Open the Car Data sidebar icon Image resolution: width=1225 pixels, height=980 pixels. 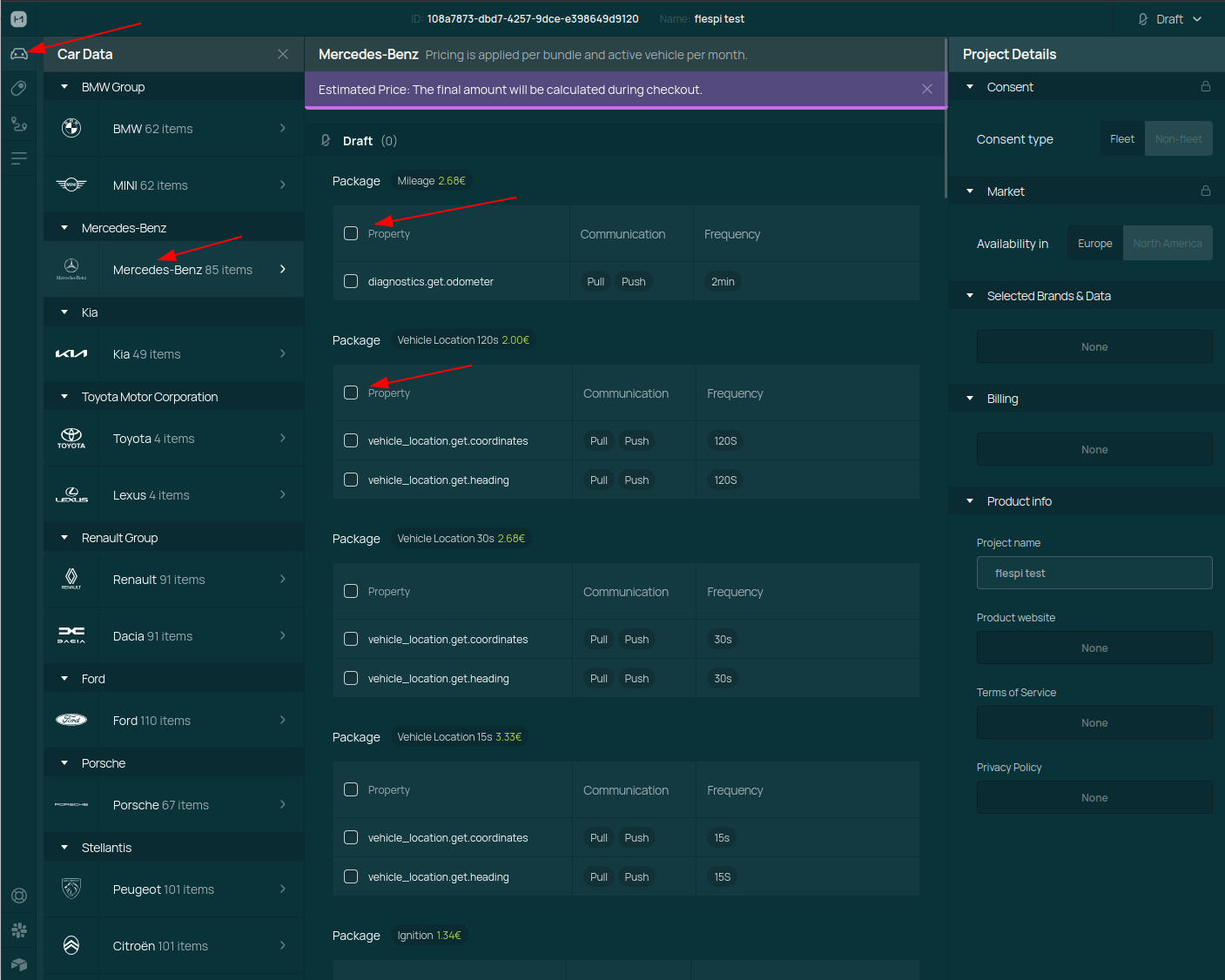tap(19, 54)
